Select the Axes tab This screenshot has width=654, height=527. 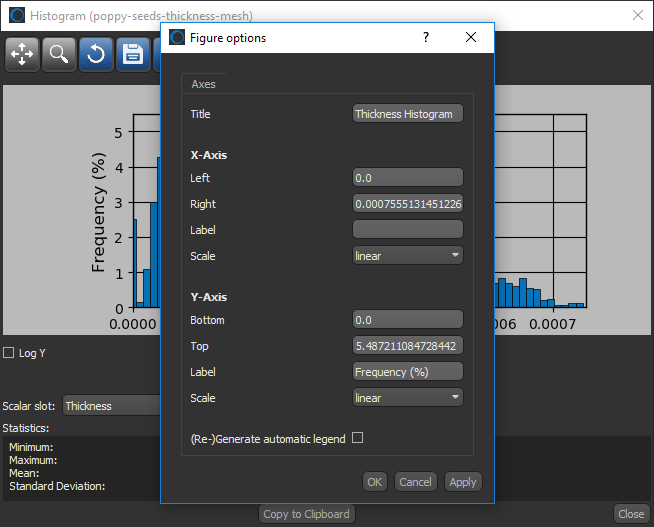pos(204,85)
